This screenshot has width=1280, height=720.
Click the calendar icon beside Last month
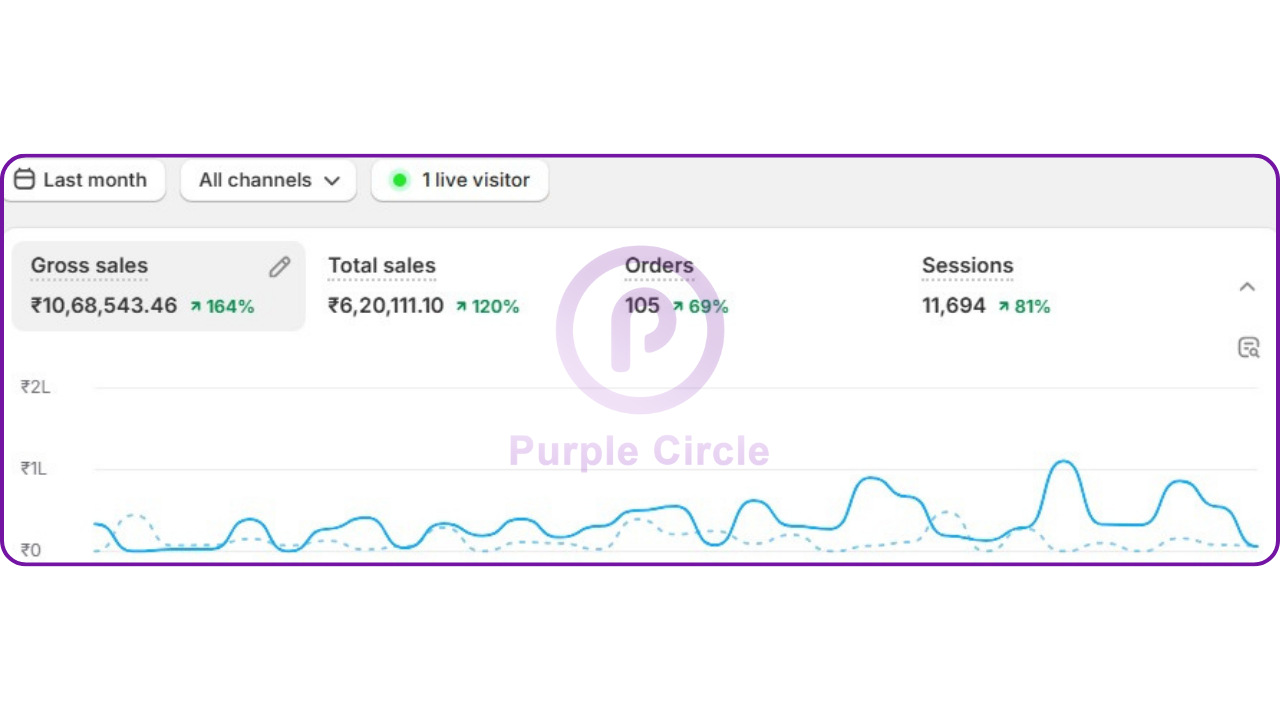[25, 180]
